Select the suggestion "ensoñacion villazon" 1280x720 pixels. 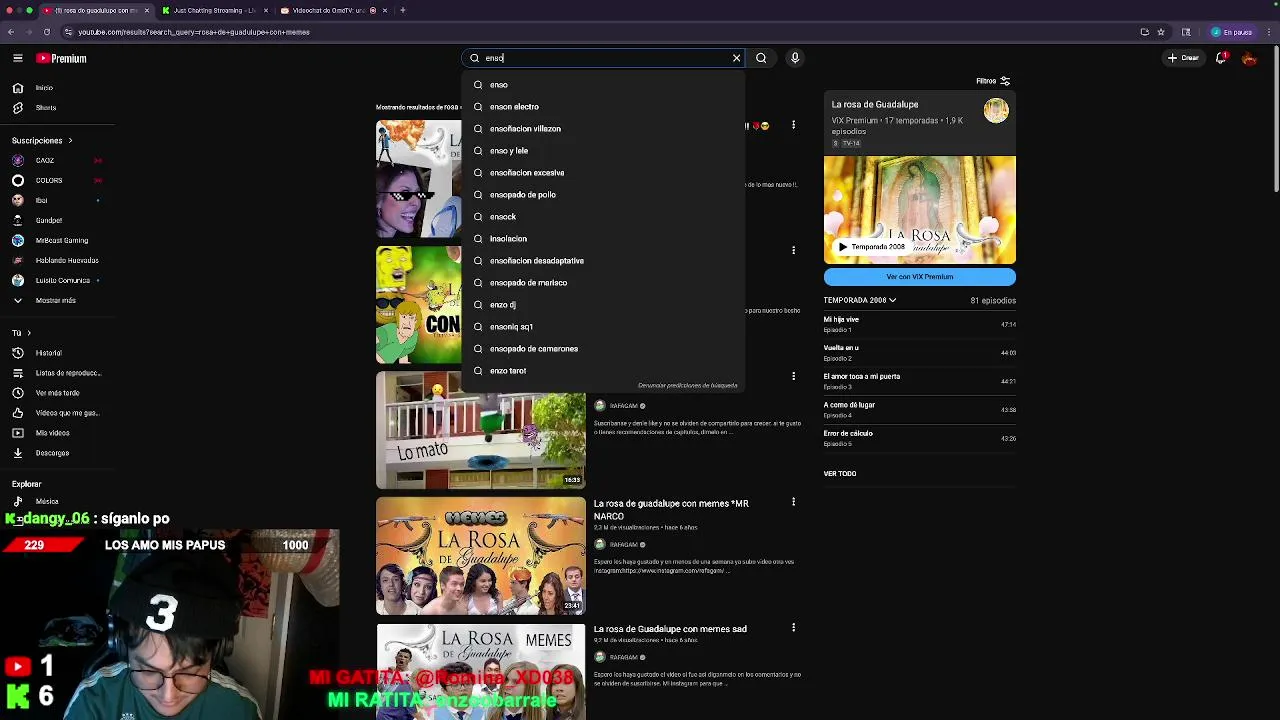pyautogui.click(x=603, y=129)
